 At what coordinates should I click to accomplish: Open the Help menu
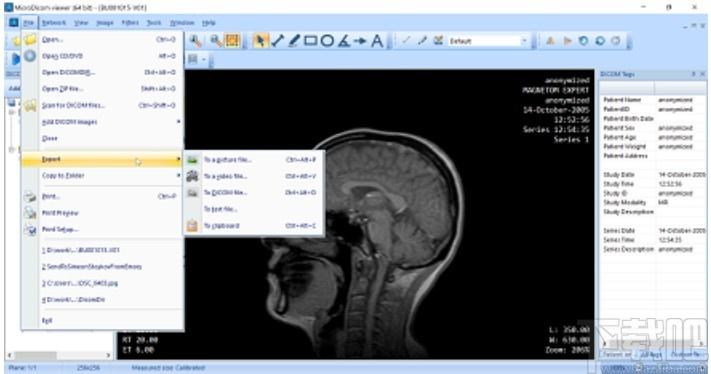tap(209, 23)
